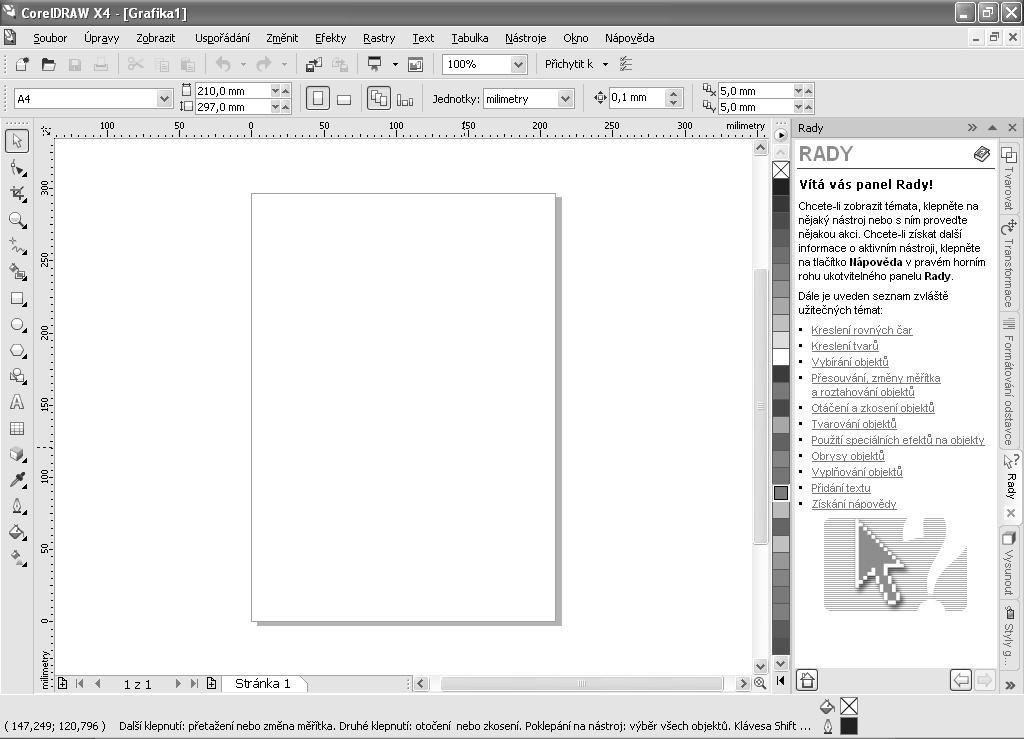Image resolution: width=1024 pixels, height=739 pixels.
Task: Click nudge distance 0,1 mm field
Action: (637, 98)
